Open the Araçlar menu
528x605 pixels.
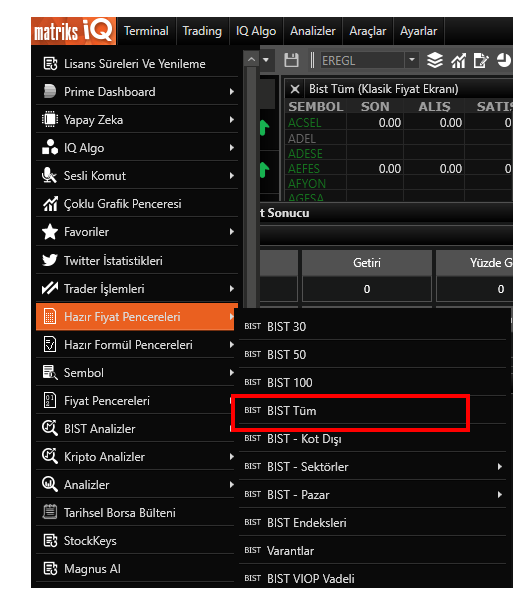pos(367,31)
